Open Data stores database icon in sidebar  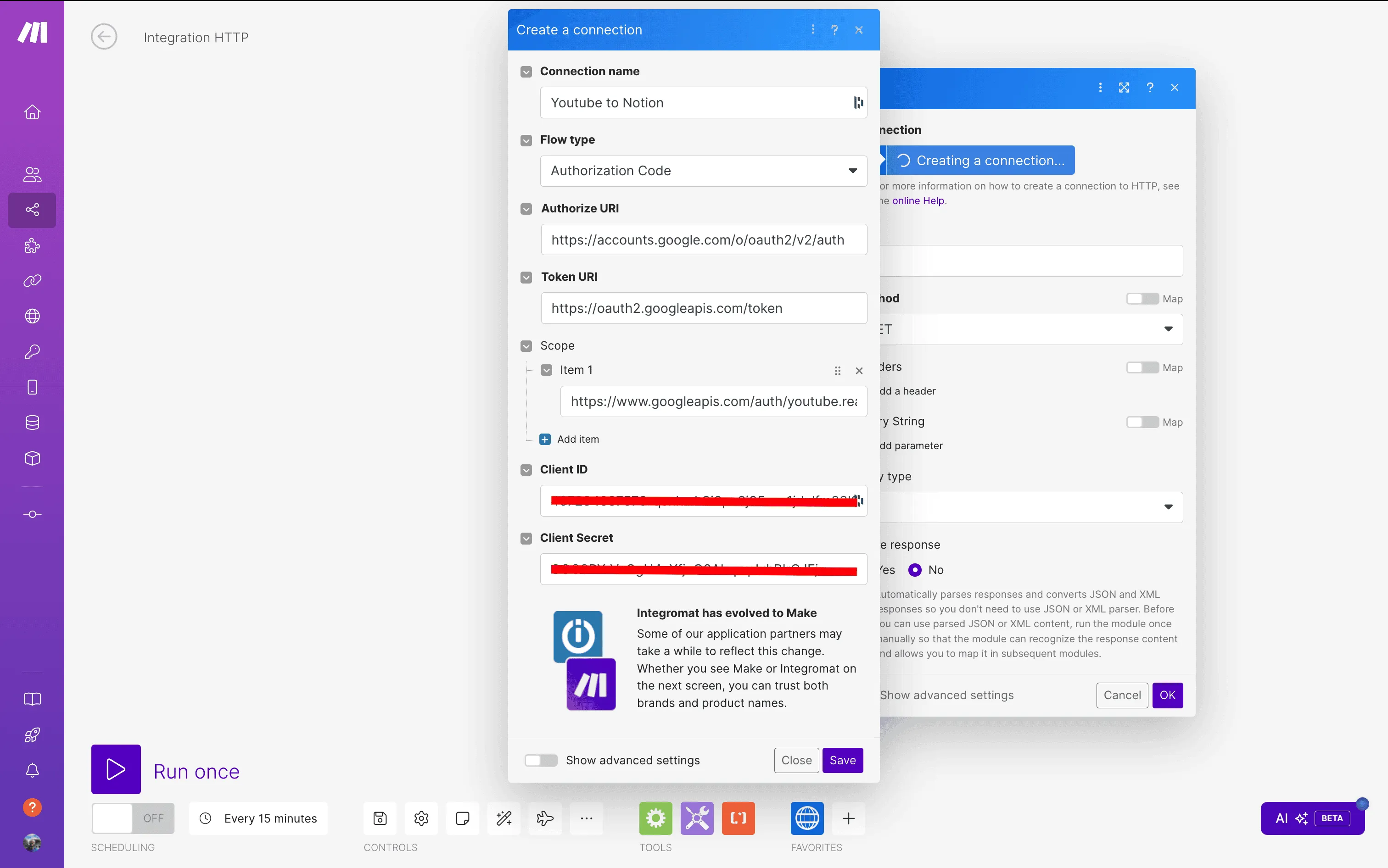32,423
